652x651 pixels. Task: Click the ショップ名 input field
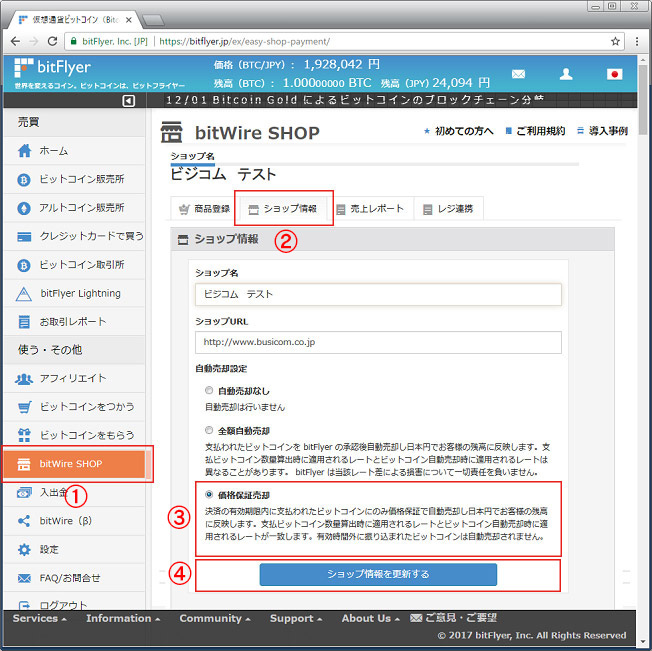coord(378,294)
